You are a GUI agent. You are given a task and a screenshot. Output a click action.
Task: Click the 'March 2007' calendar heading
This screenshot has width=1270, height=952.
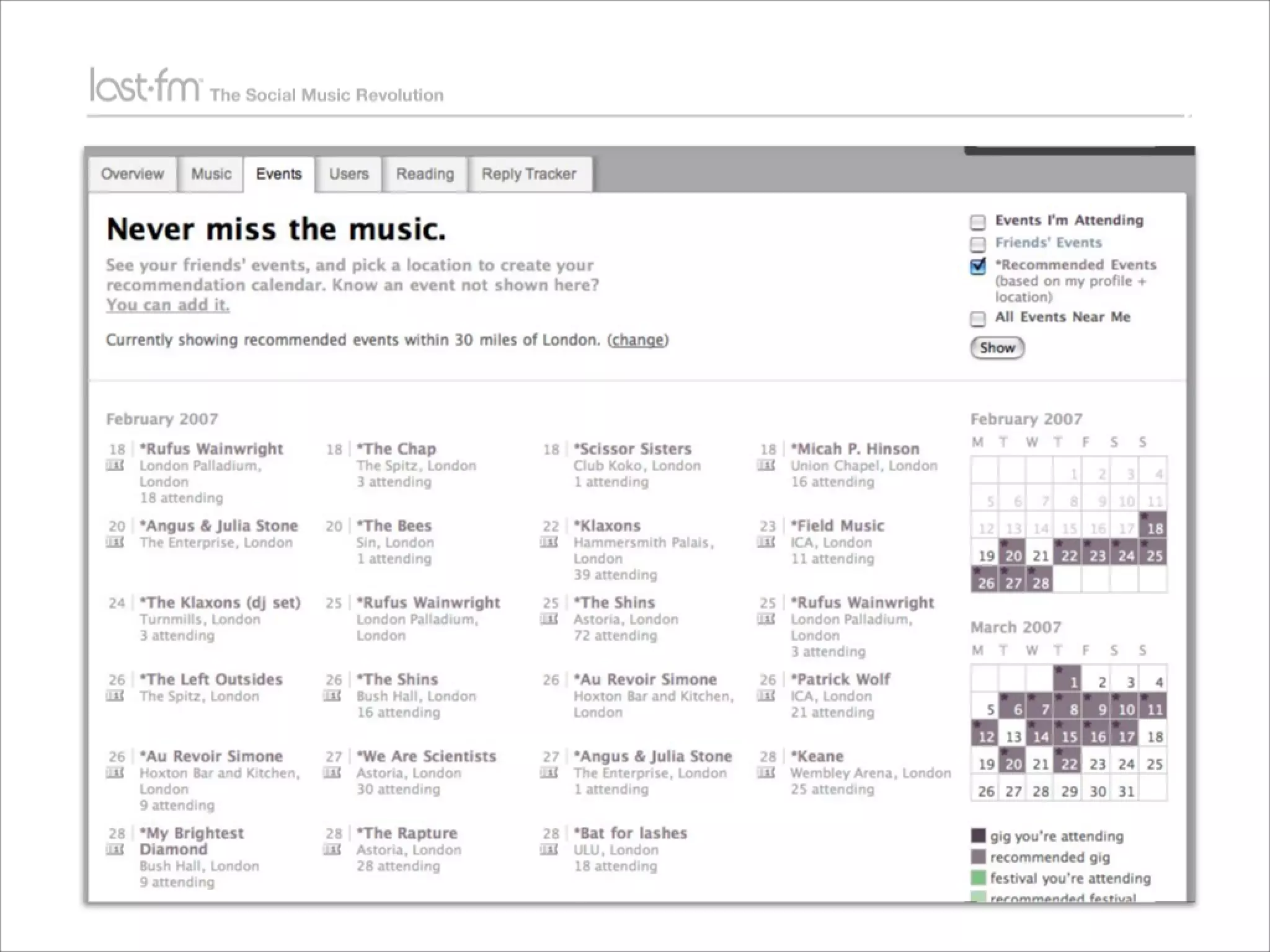pyautogui.click(x=1016, y=627)
